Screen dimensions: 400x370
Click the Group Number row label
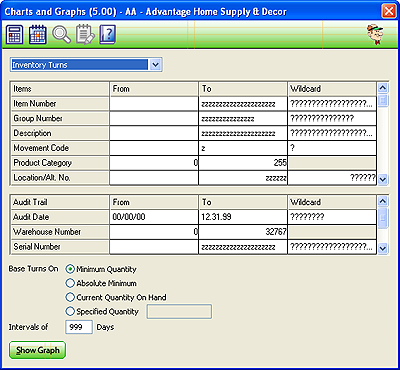coord(60,118)
